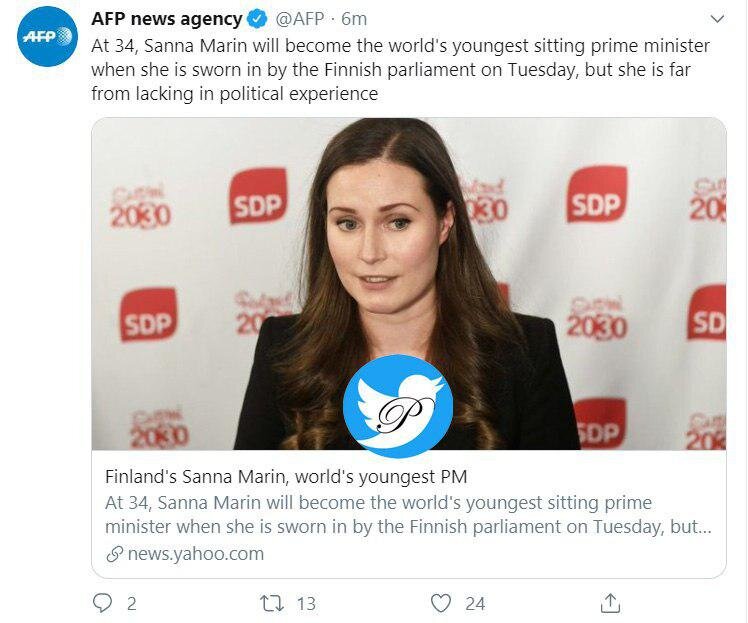This screenshot has height=623, width=748.
Task: Click the tweet body text
Action: tap(400, 70)
